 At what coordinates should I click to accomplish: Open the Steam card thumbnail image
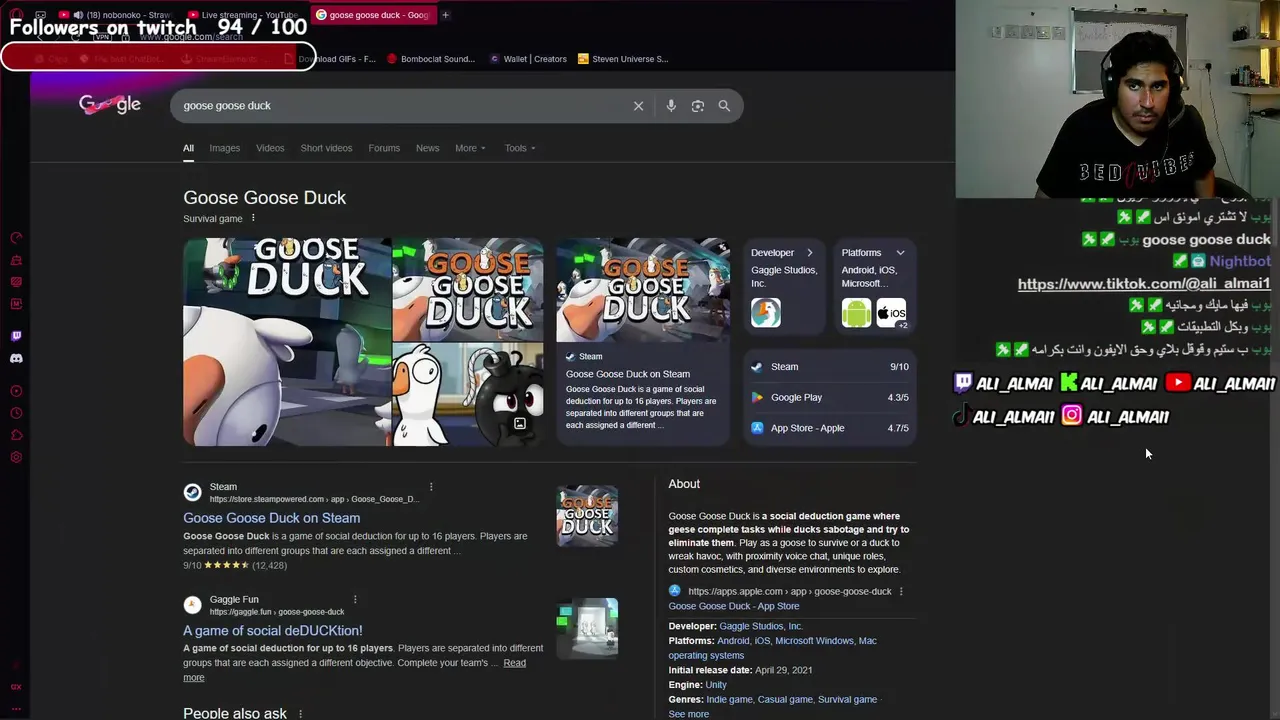(x=643, y=290)
